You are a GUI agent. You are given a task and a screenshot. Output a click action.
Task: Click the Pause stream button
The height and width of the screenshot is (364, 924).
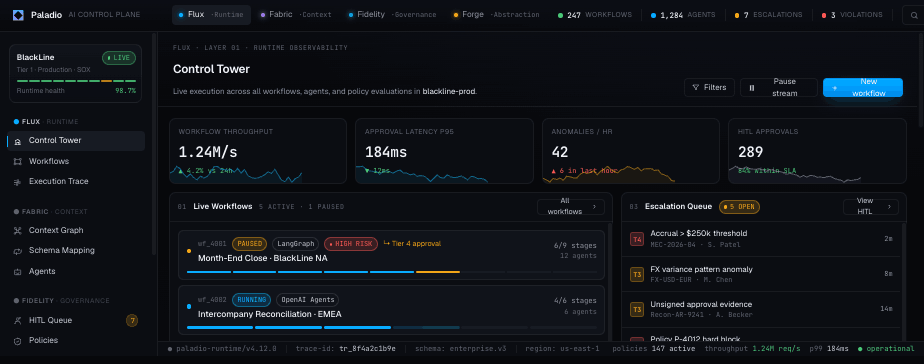pos(778,87)
